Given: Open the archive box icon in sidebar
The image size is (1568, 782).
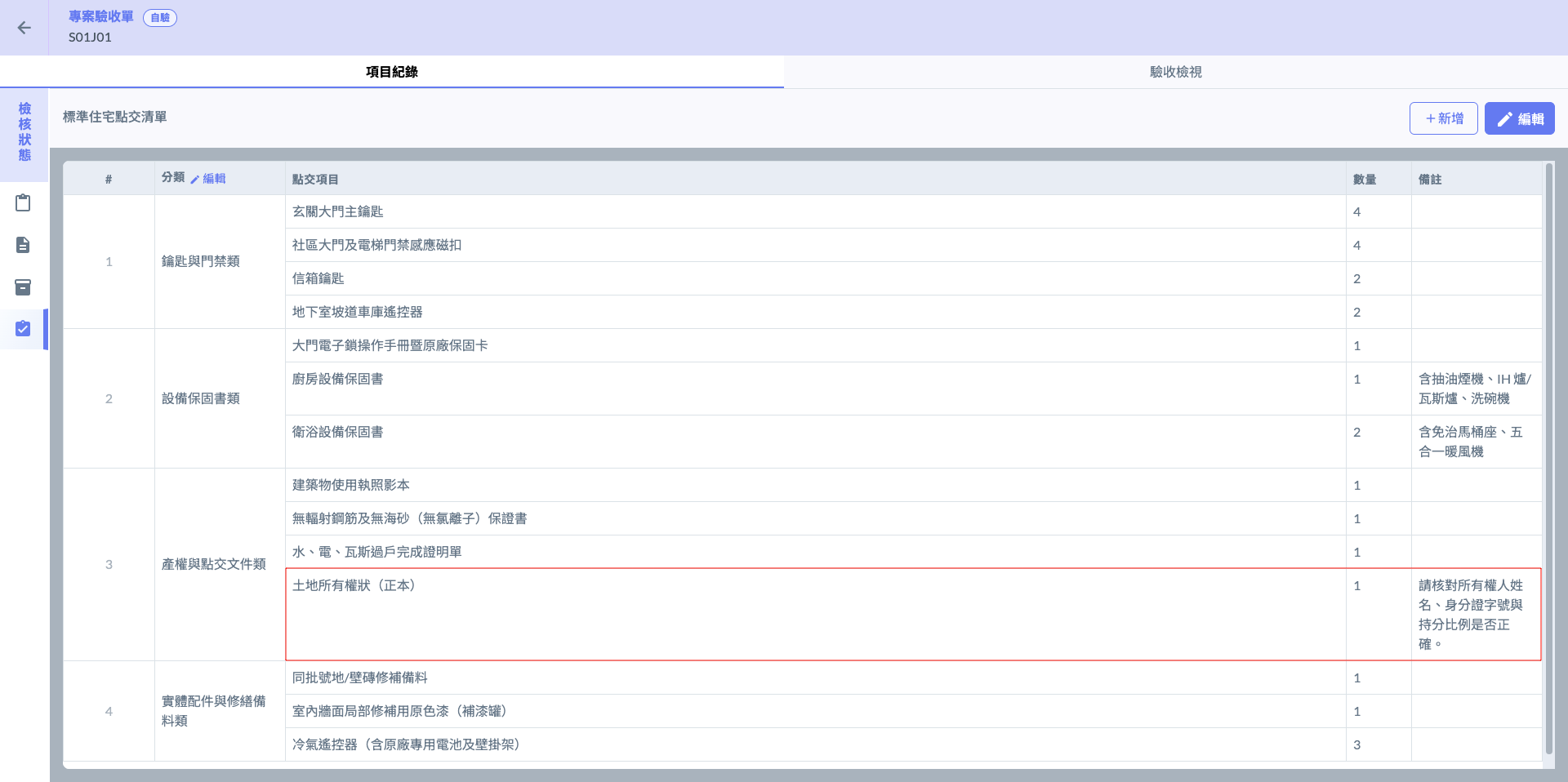Looking at the screenshot, I should point(23,287).
